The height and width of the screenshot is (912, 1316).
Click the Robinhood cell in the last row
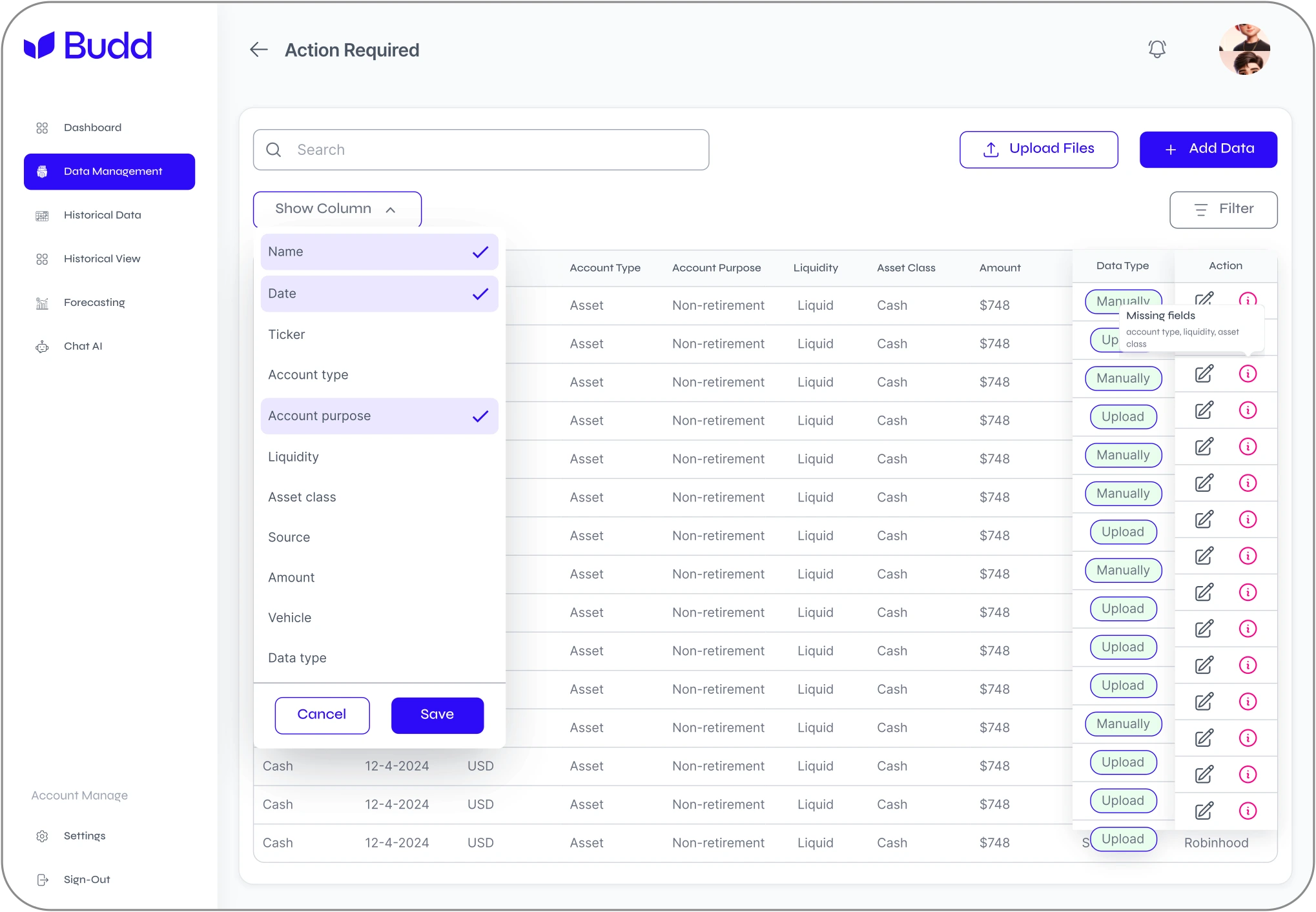tap(1216, 843)
